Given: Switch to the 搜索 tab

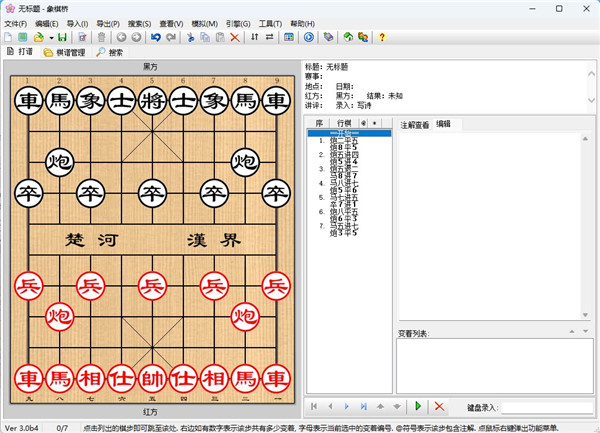Looking at the screenshot, I should click(110, 52).
